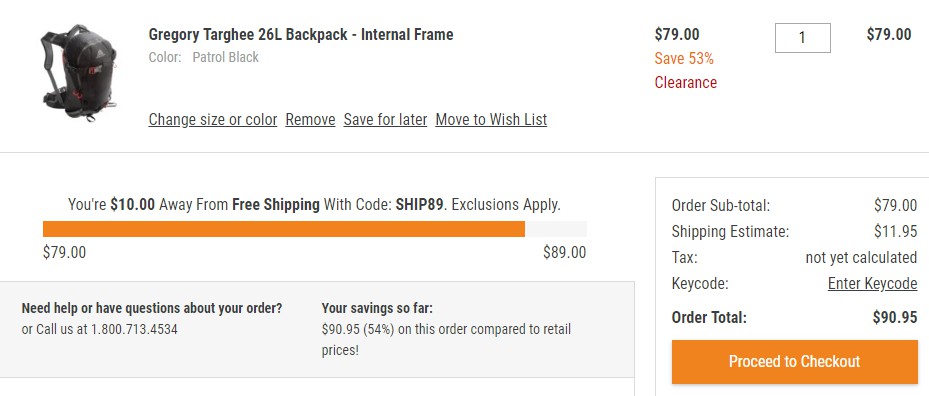The height and width of the screenshot is (396, 929).
Task: Move item to Wish List
Action: point(491,120)
